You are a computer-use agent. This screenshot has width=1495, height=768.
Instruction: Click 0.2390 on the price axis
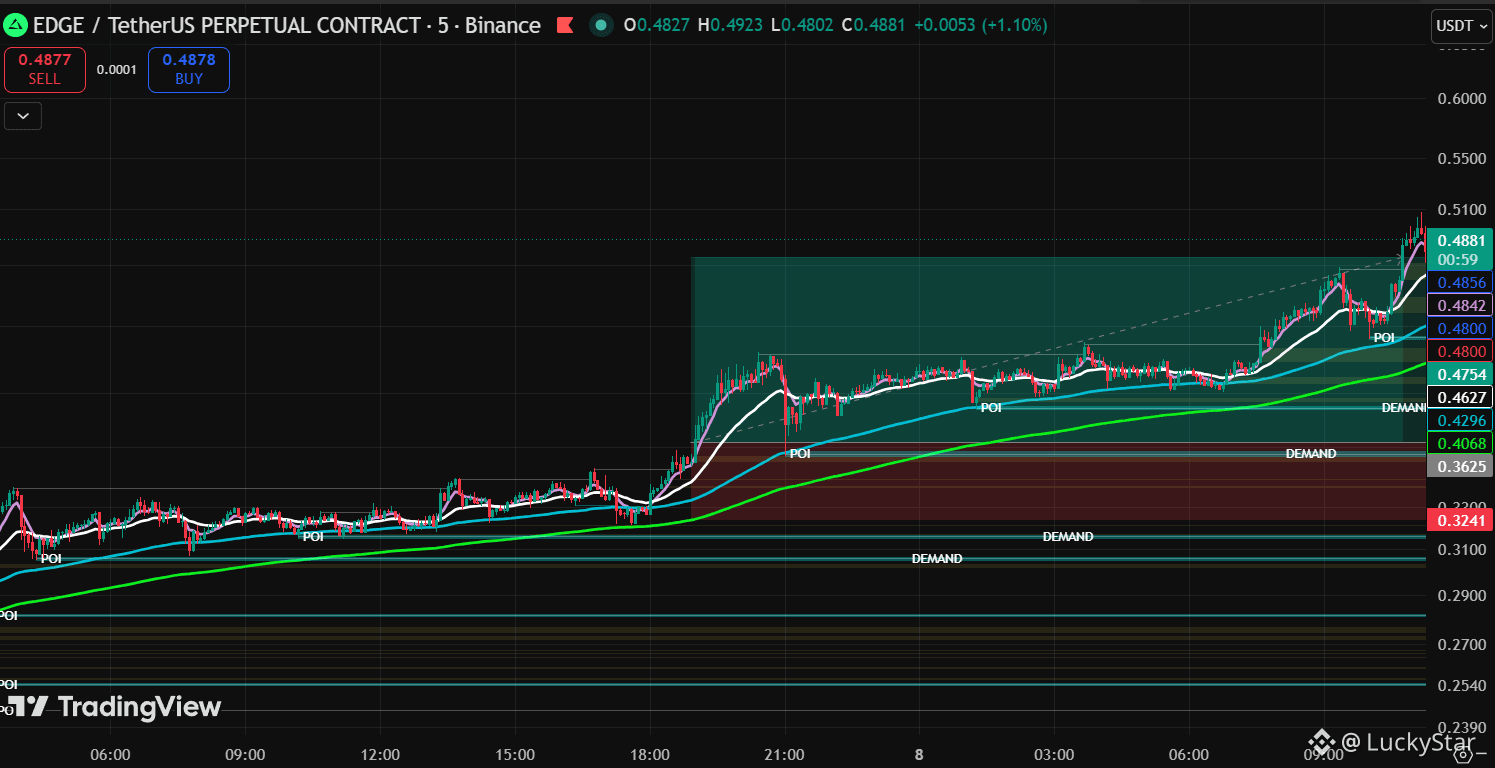pyautogui.click(x=1461, y=727)
